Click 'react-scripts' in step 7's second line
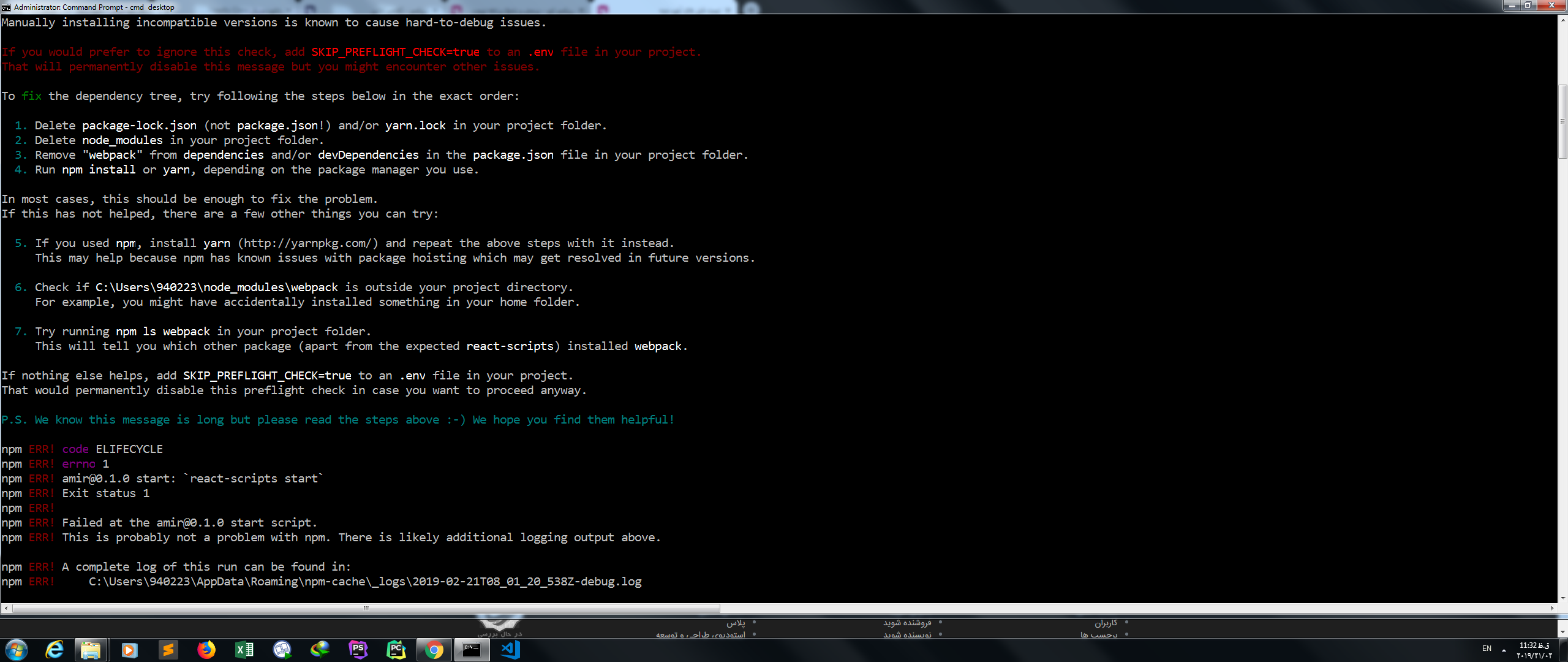The height and width of the screenshot is (662, 1568). [x=510, y=346]
